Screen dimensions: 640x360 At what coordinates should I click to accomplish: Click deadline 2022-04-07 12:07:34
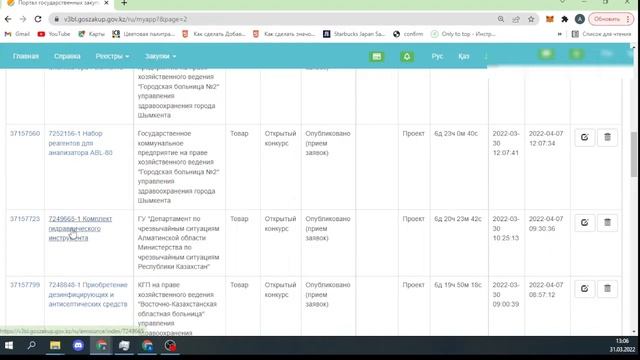(x=546, y=138)
